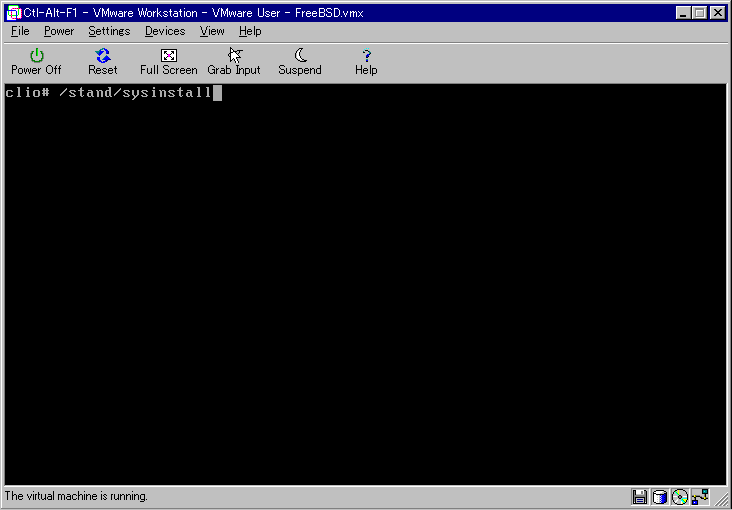The height and width of the screenshot is (510, 732).
Task: Click the floppy disk status icon
Action: click(640, 496)
